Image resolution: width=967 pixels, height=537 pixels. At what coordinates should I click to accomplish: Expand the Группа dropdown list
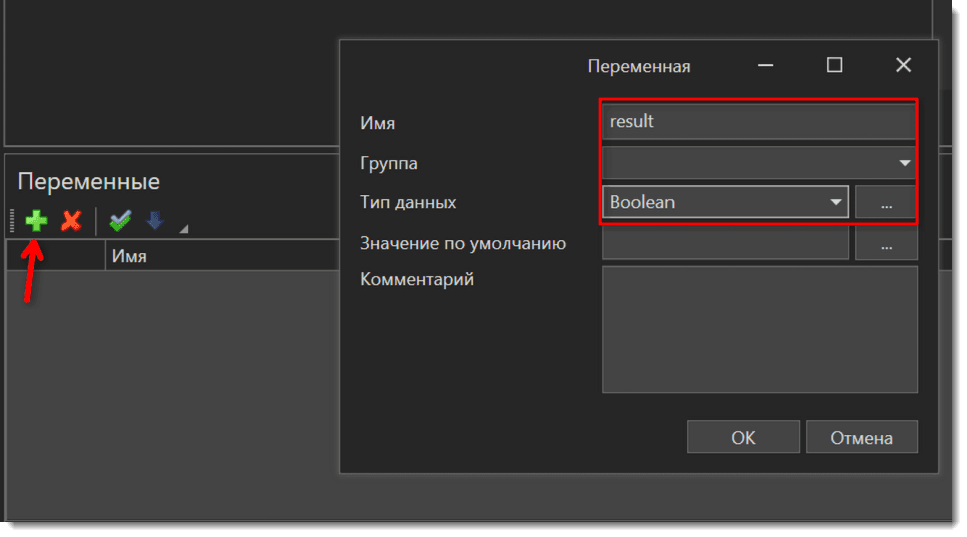904,162
